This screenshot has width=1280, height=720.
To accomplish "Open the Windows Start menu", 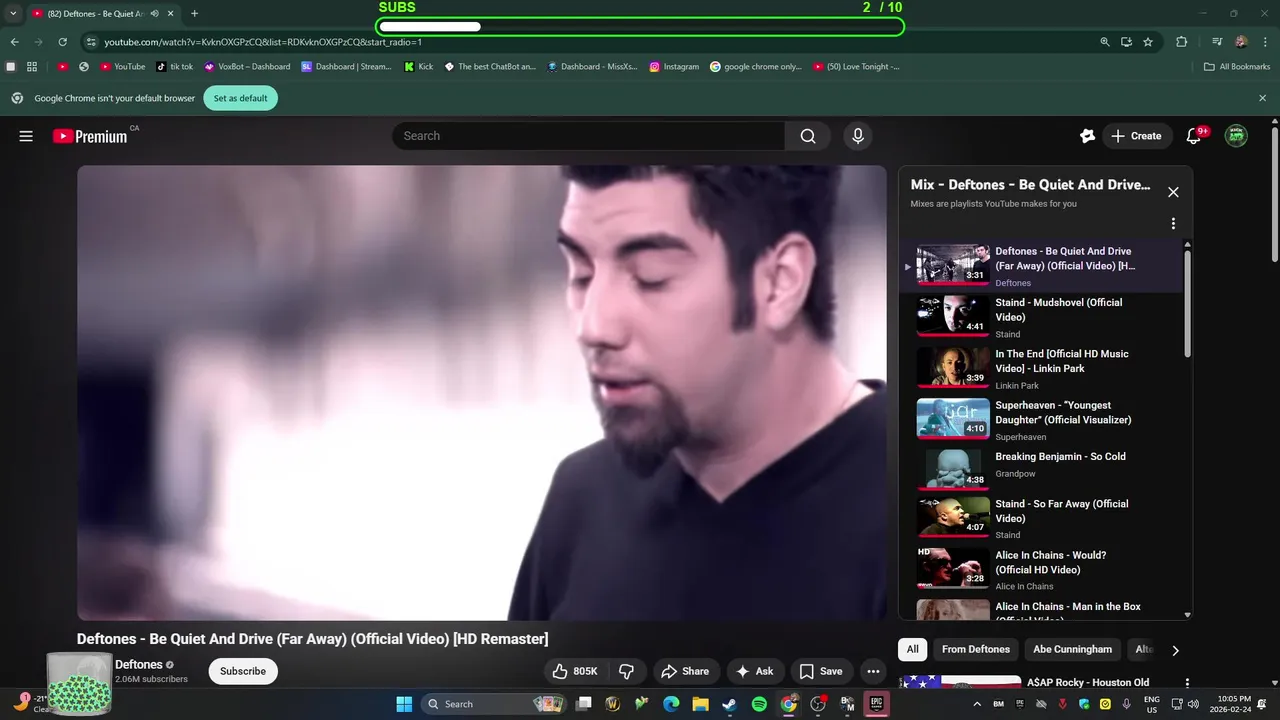I will point(404,704).
